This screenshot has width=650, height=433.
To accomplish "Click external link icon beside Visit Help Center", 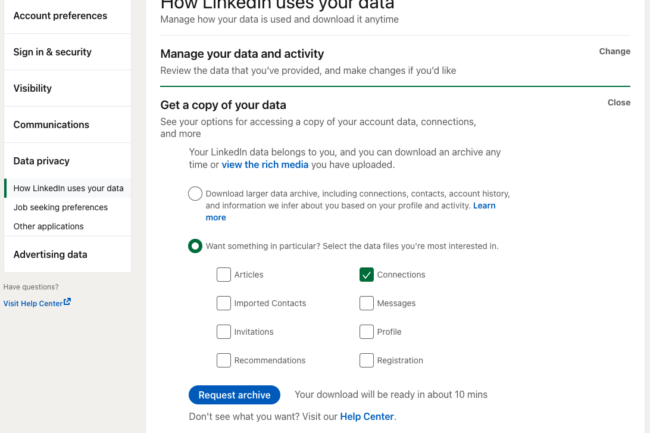I will coord(67,302).
